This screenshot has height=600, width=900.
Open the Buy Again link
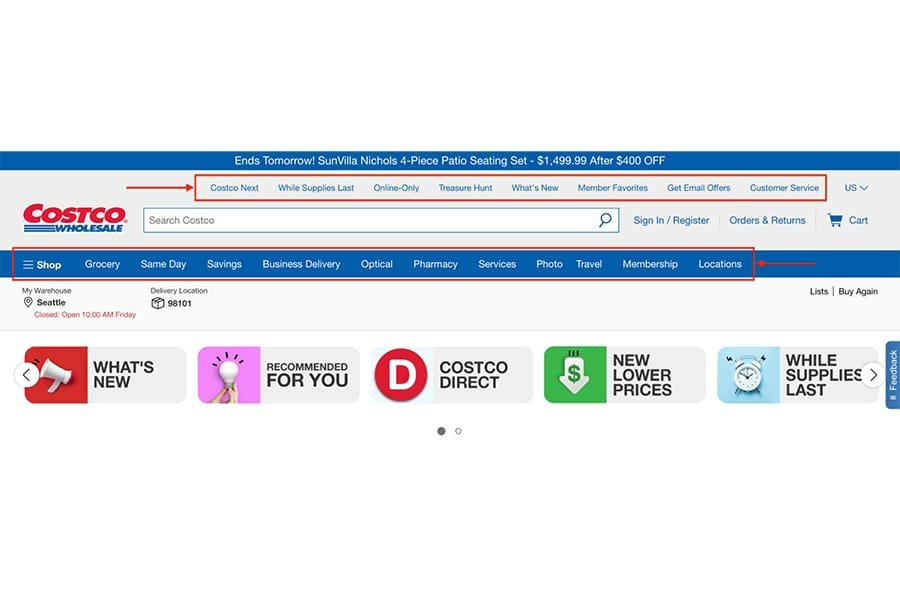point(858,291)
